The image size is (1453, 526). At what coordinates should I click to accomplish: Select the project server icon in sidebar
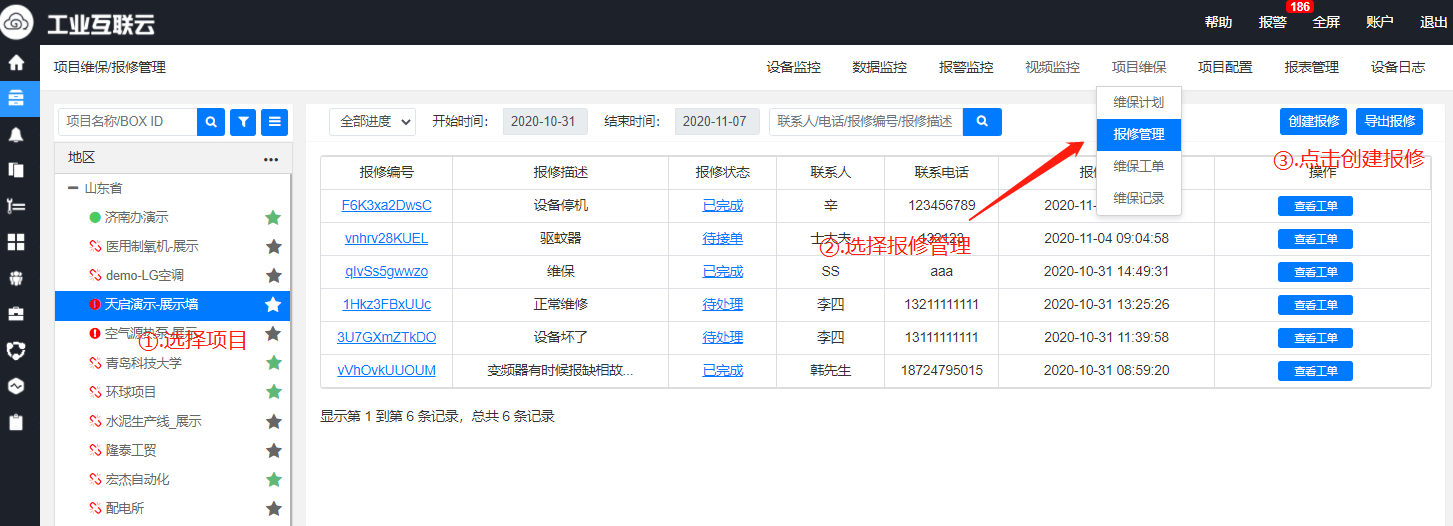click(x=16, y=98)
